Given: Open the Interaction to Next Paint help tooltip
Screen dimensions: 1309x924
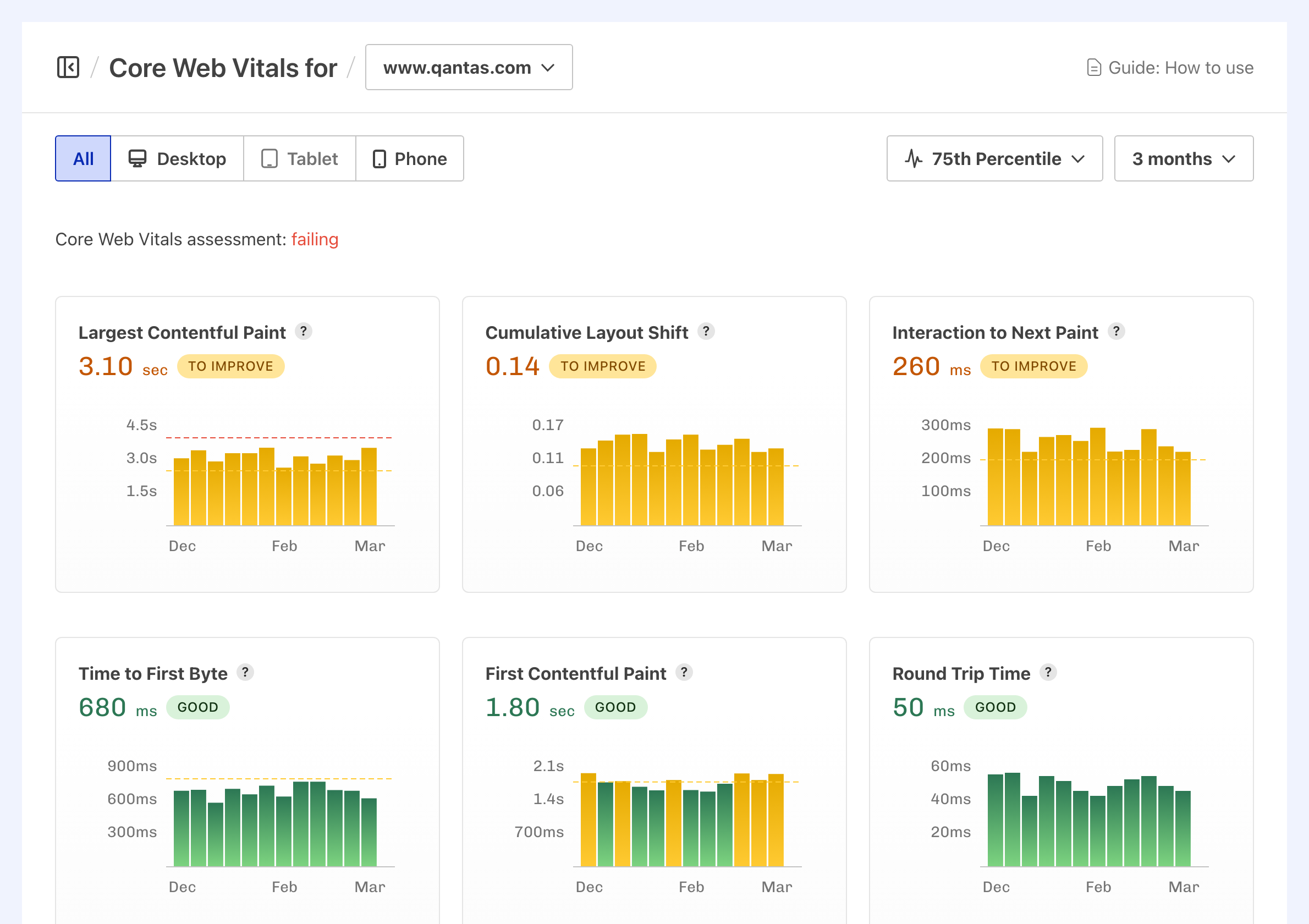Looking at the screenshot, I should [x=1116, y=331].
